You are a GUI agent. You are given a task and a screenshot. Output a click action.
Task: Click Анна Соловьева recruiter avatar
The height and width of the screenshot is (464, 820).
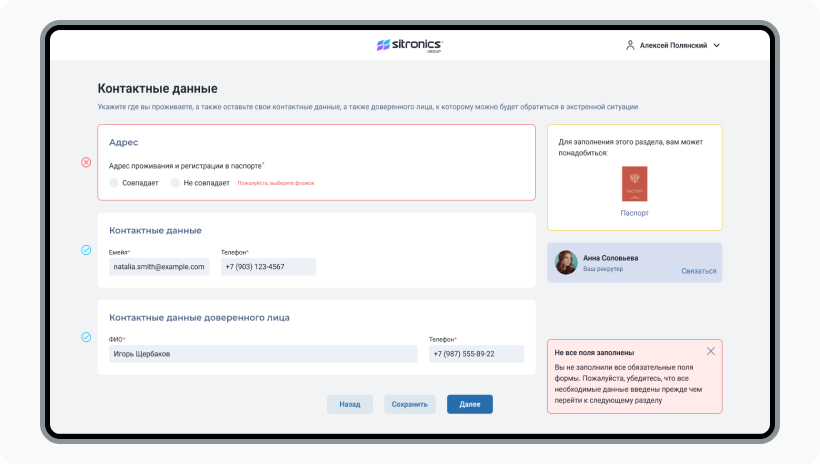tap(566, 262)
